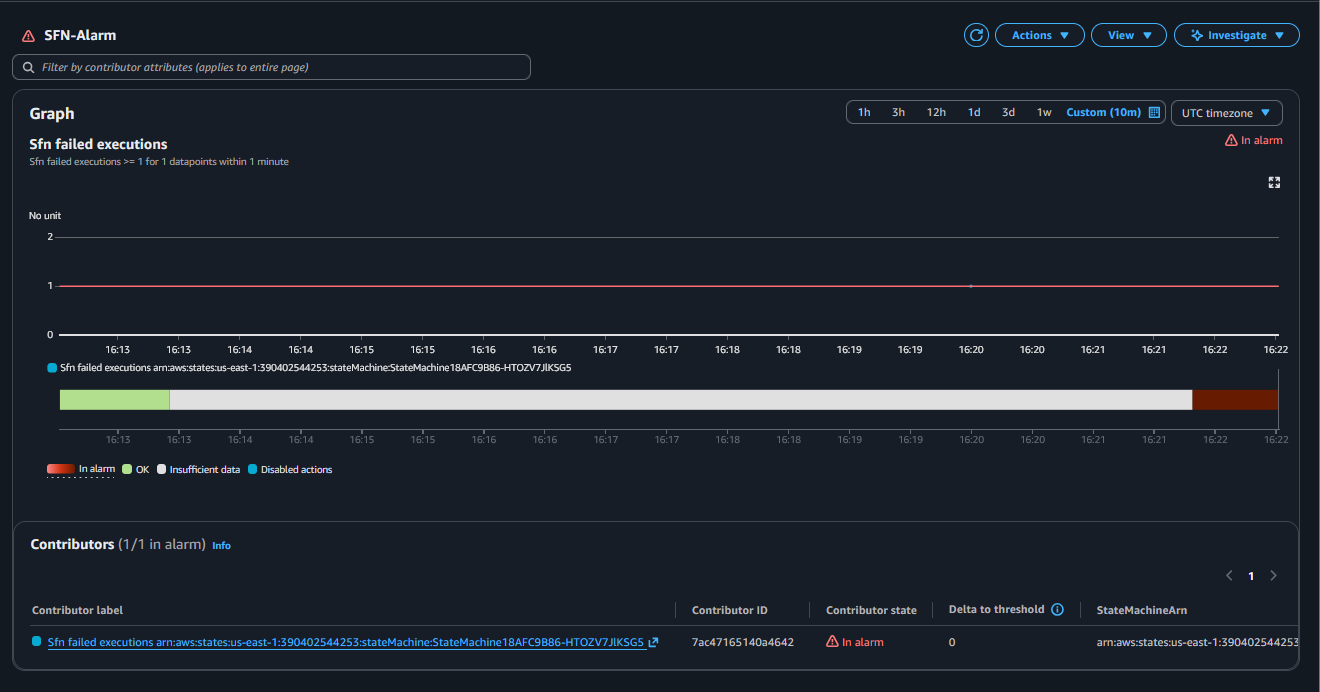Click the contributor attributes filter field
The image size is (1320, 692).
click(270, 66)
